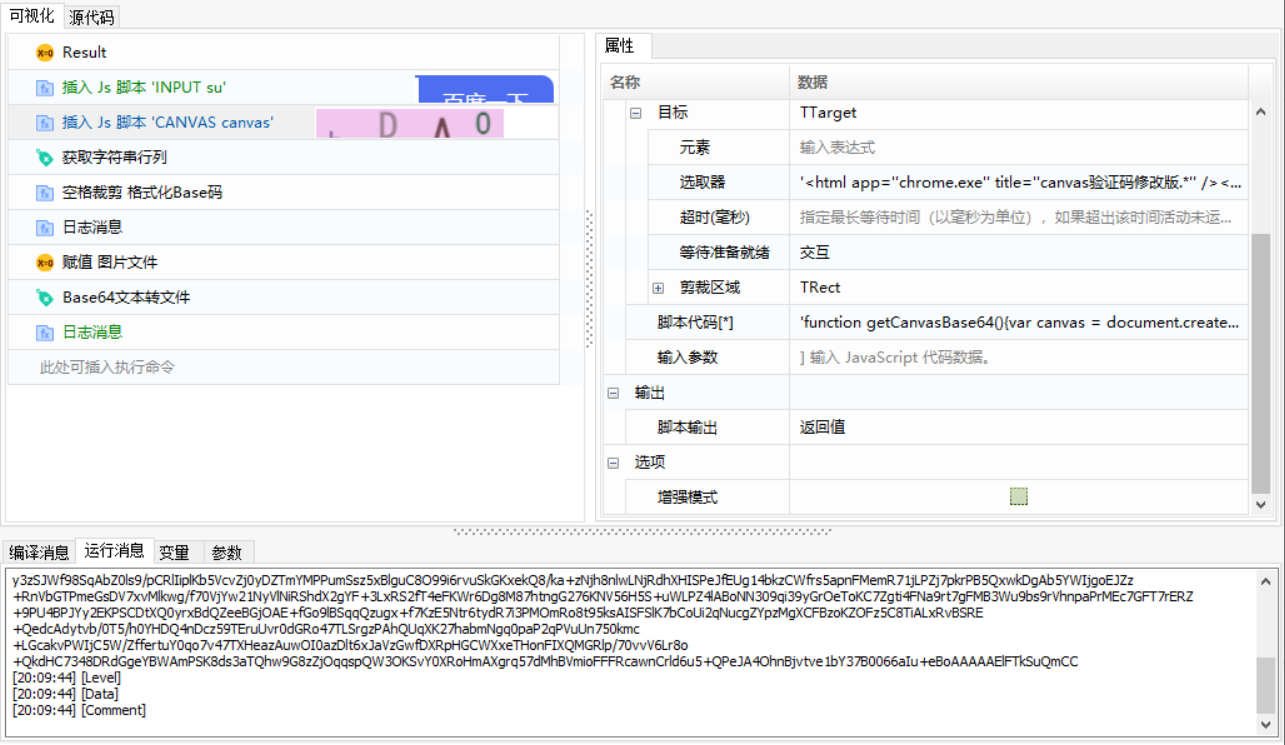Switch to the 源代码 tab
The width and height of the screenshot is (1285, 745).
tap(92, 17)
